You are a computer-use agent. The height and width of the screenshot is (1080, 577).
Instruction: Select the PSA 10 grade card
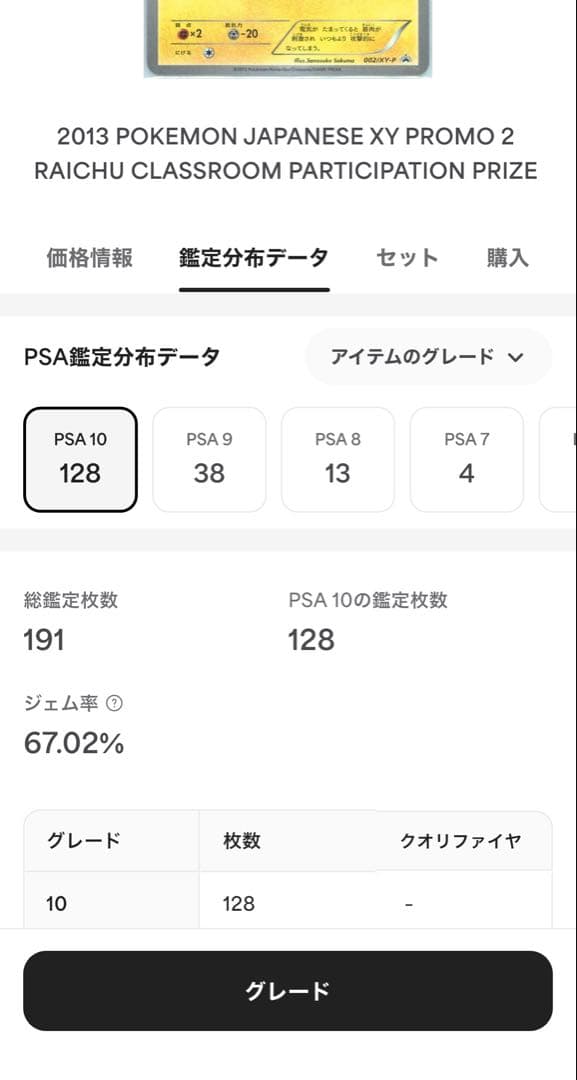click(81, 459)
